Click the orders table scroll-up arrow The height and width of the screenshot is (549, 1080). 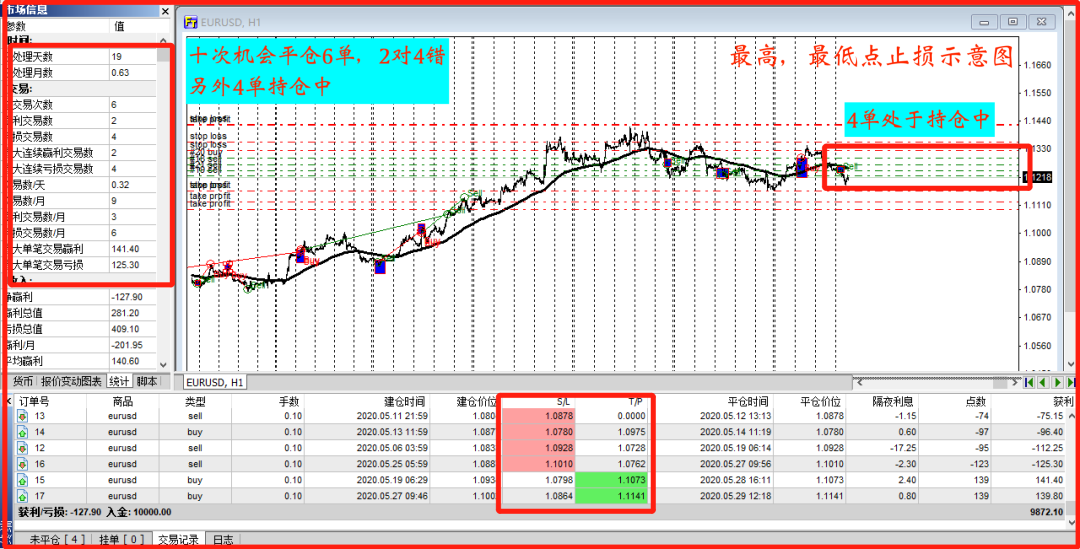coord(1071,416)
